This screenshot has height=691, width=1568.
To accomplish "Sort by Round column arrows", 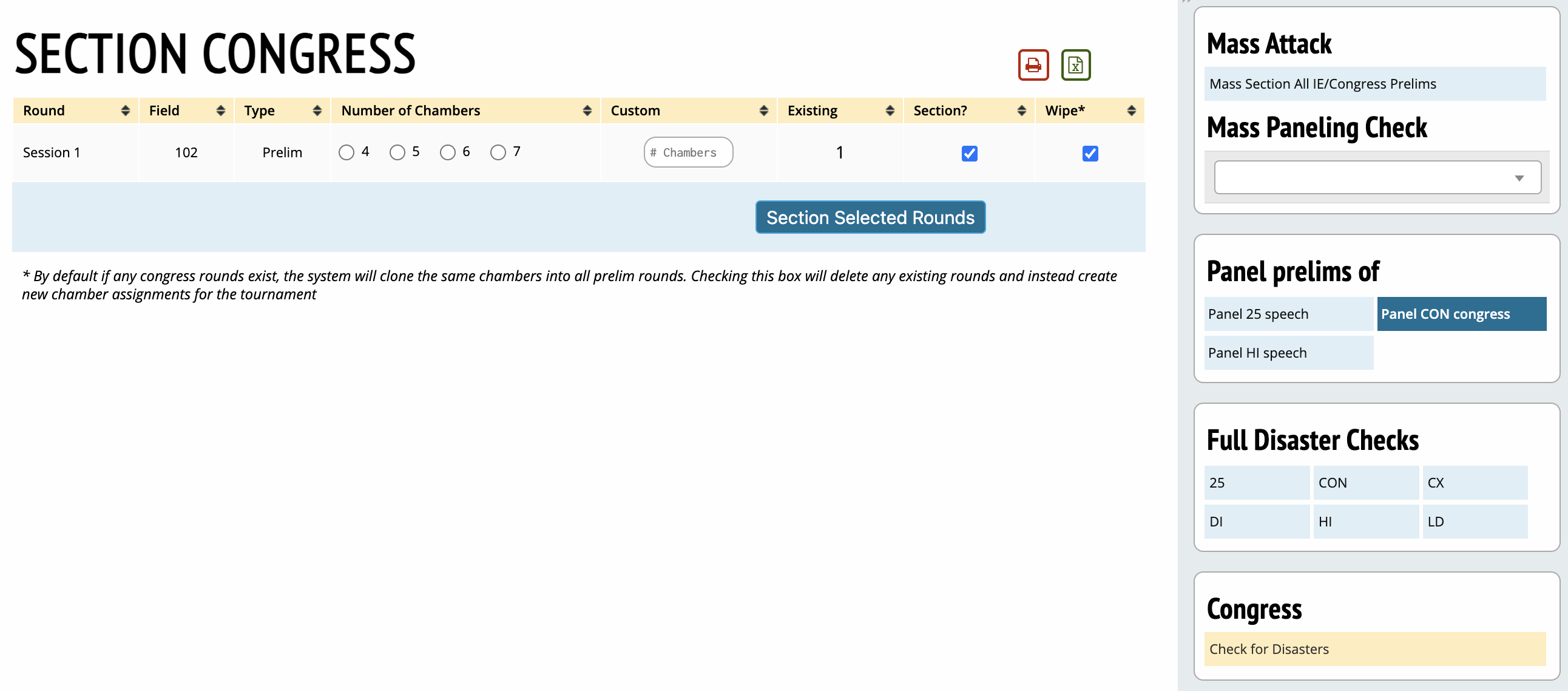I will (x=126, y=111).
